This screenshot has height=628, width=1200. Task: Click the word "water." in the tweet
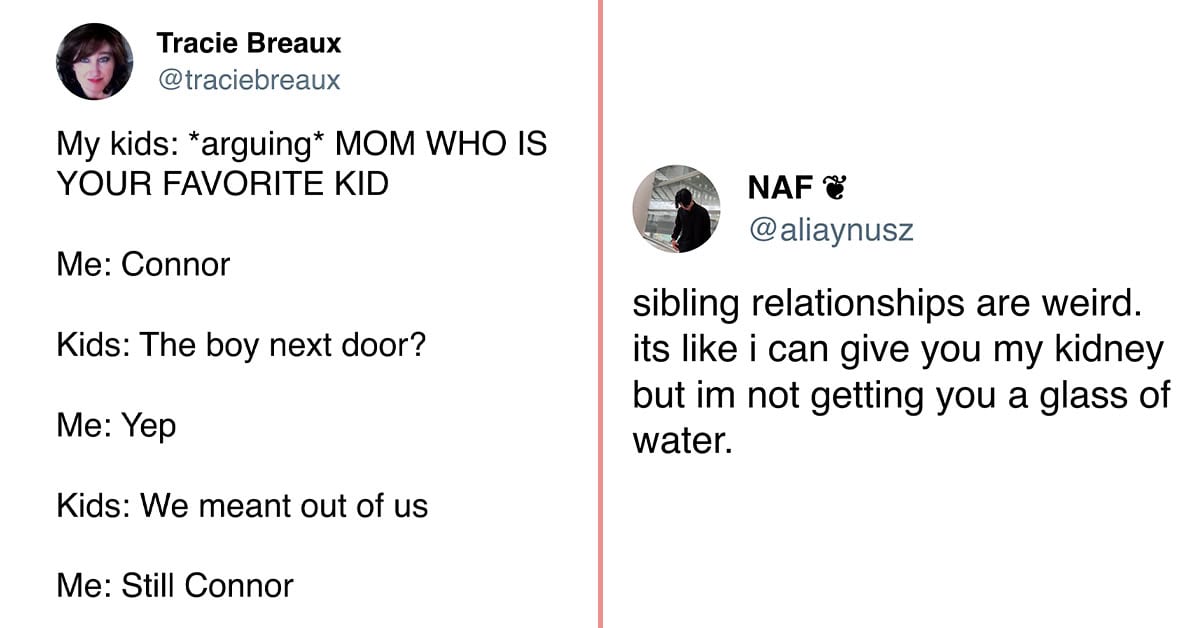click(682, 441)
